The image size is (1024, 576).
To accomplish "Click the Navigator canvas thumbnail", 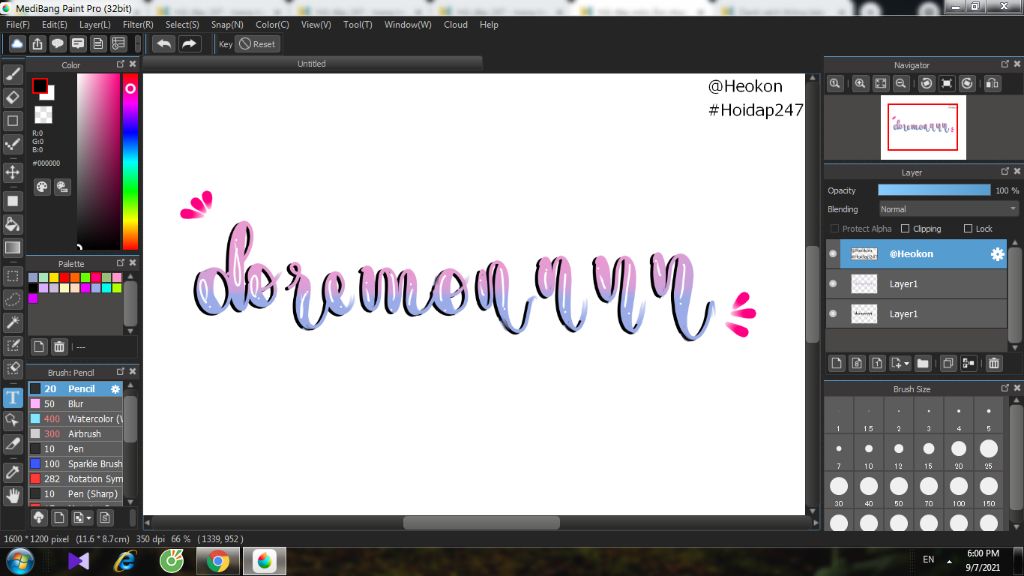I will click(x=923, y=127).
